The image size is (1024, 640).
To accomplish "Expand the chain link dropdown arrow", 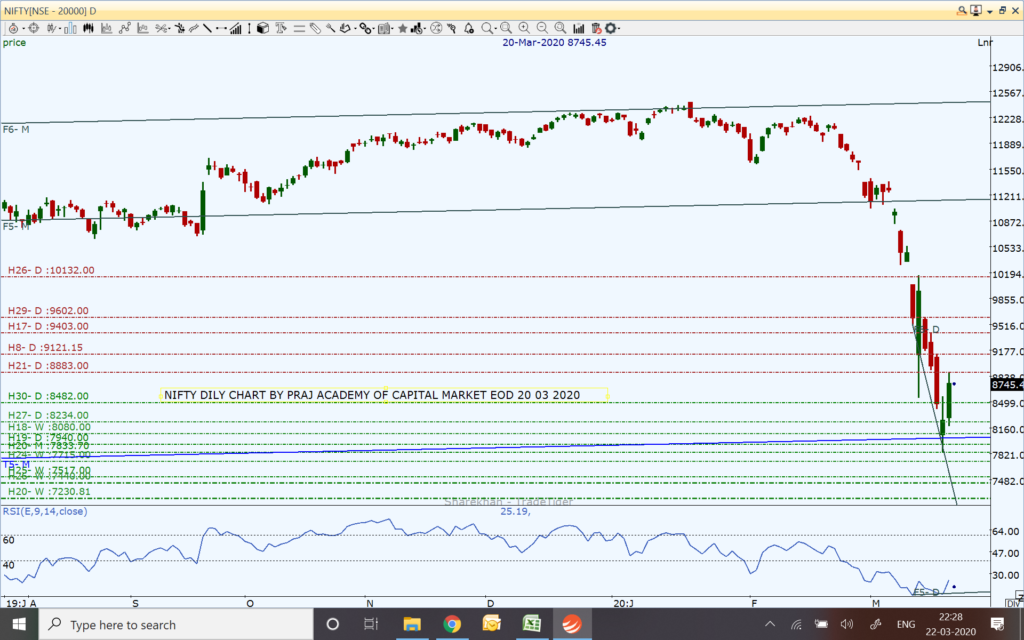I will [374, 29].
